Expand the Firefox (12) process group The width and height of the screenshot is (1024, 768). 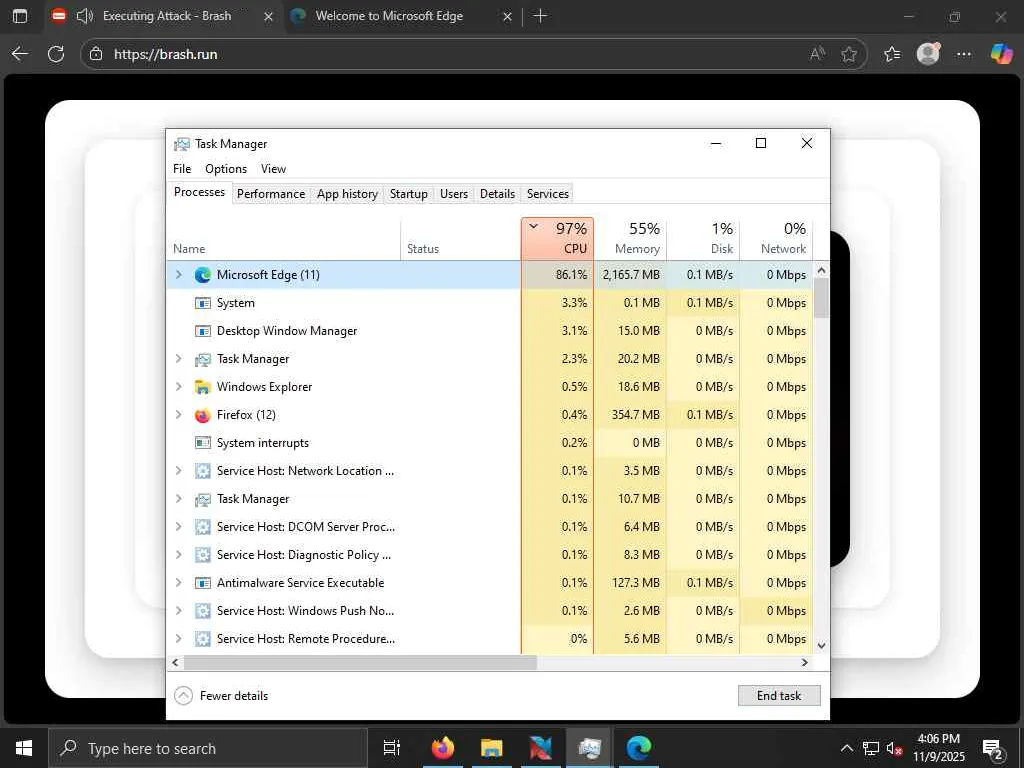178,415
